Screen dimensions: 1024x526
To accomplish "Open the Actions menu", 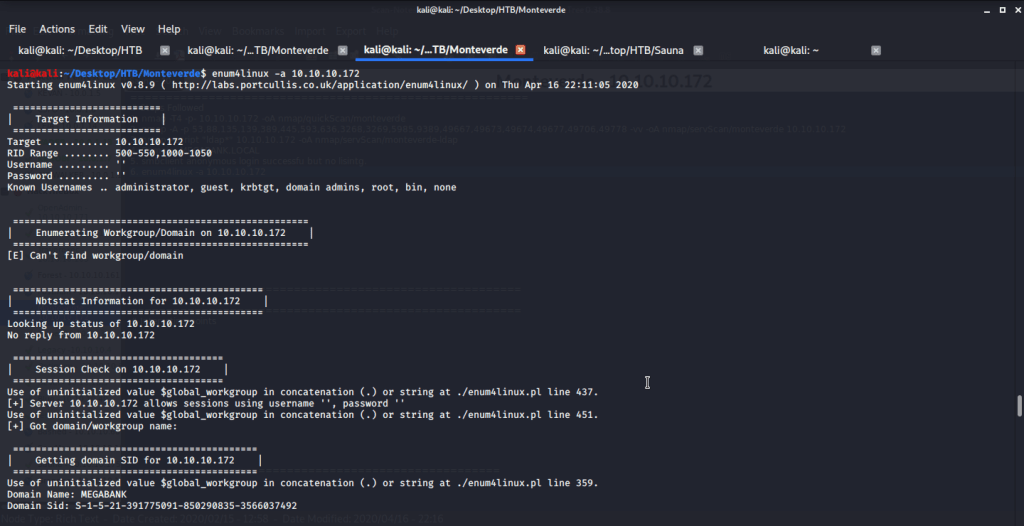I will (57, 29).
